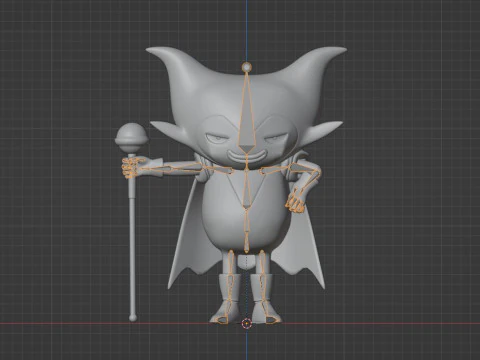Click the small ball at staff bottom
This screenshot has height=360, width=480.
(x=133, y=318)
